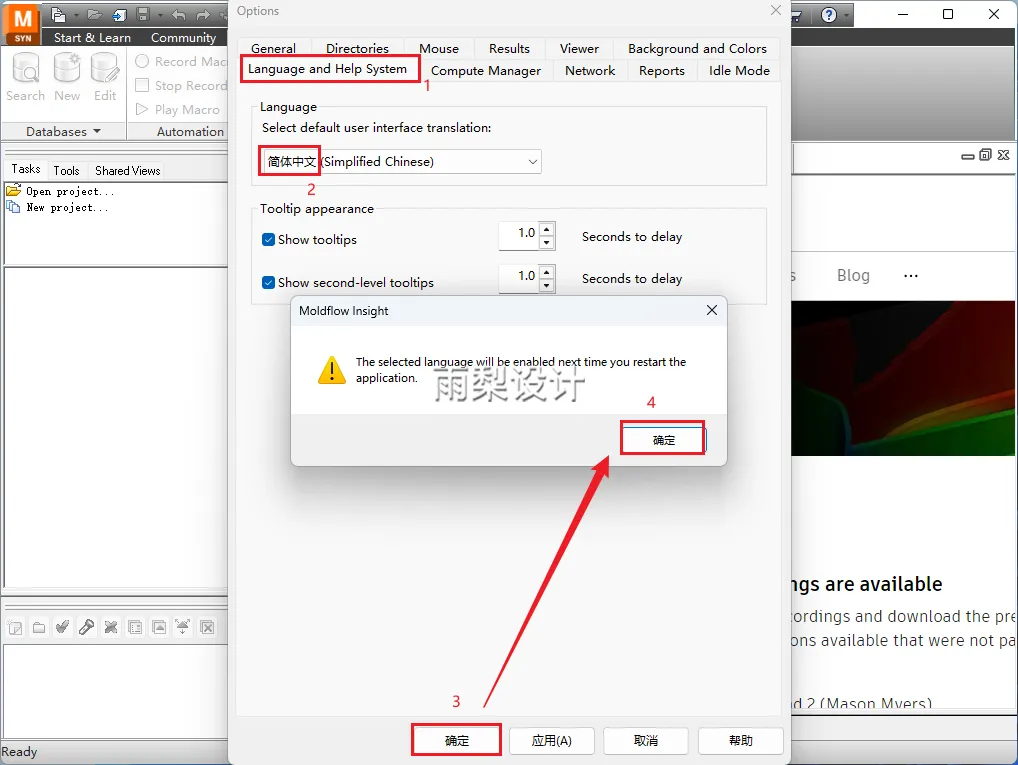
Task: Click Open project... in Tasks pane
Action: (69, 192)
